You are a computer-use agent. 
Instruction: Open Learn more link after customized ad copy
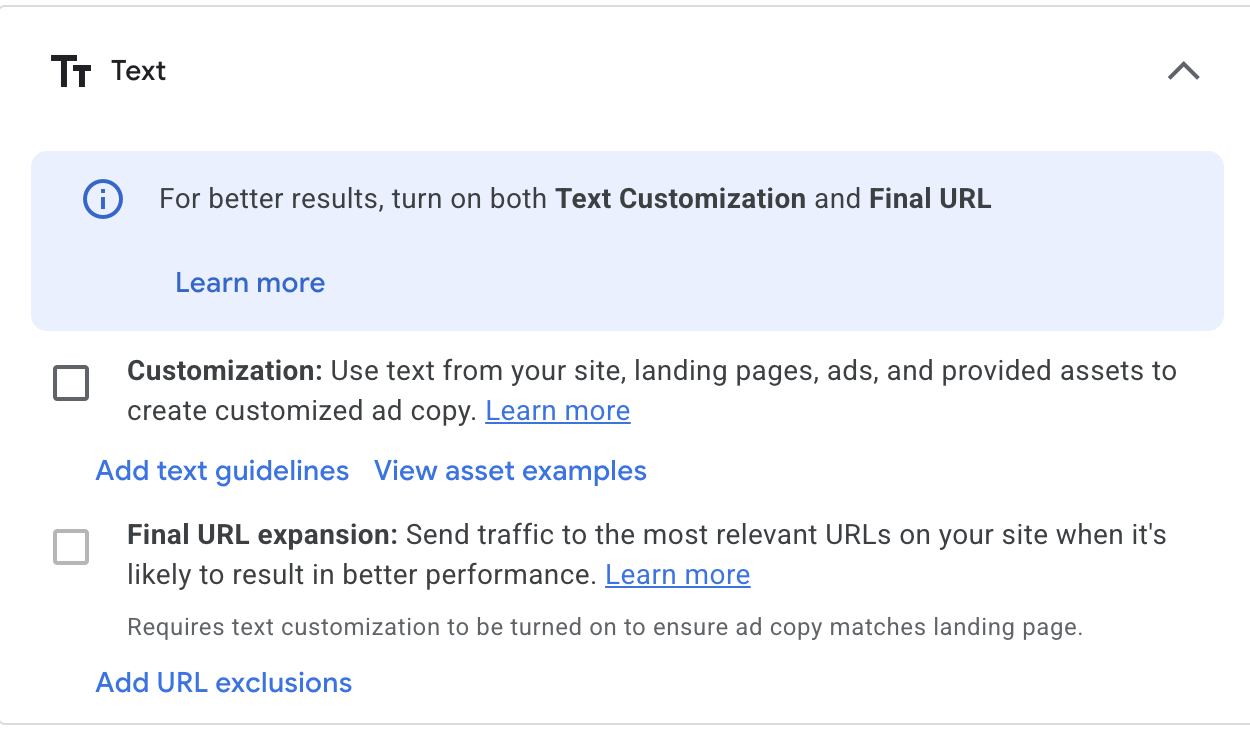click(x=558, y=411)
